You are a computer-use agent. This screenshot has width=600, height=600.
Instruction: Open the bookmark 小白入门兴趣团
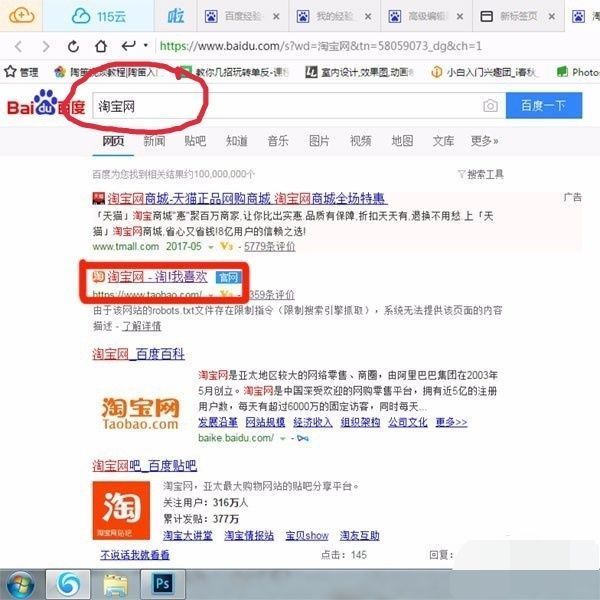(x=484, y=72)
